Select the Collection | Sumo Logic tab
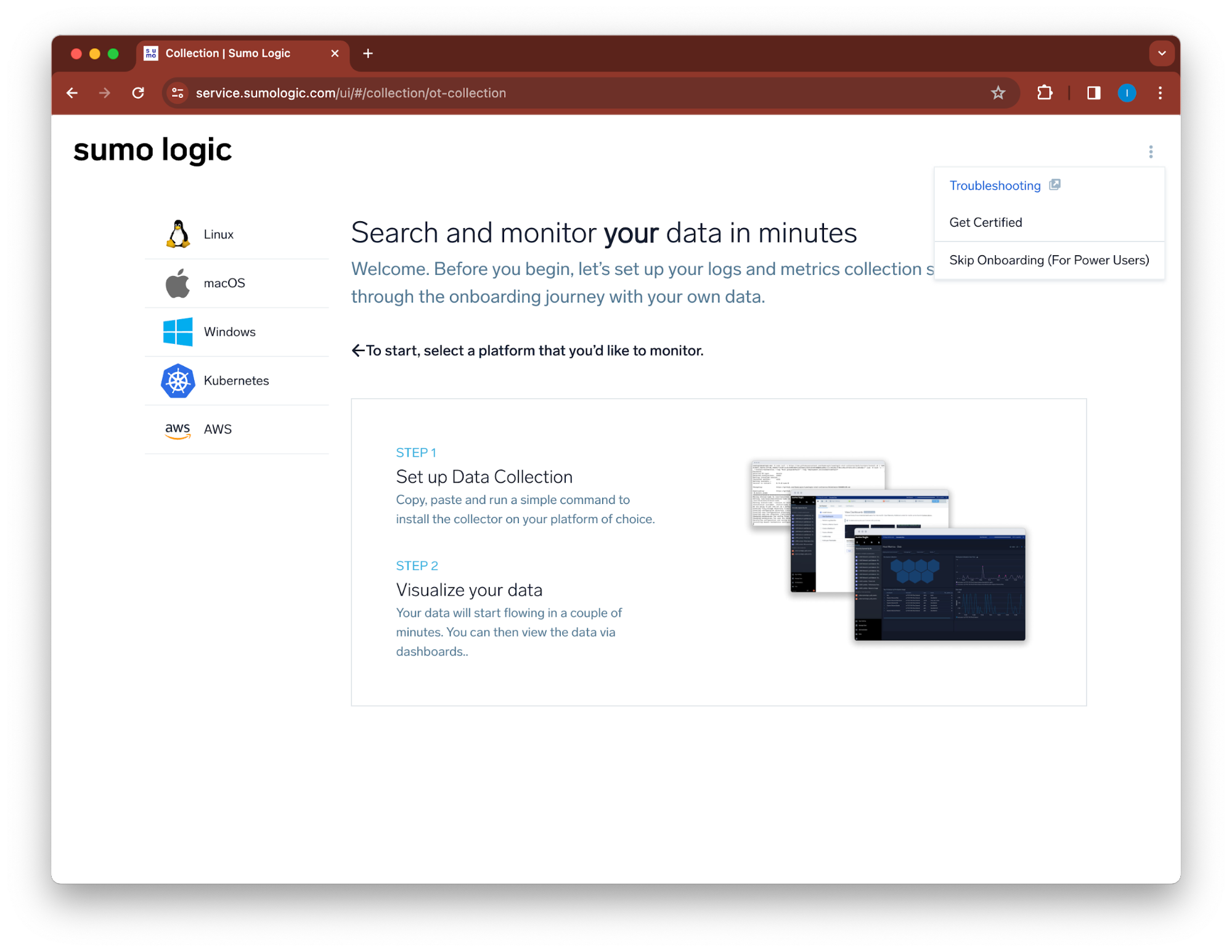This screenshot has width=1232, height=952. (242, 54)
